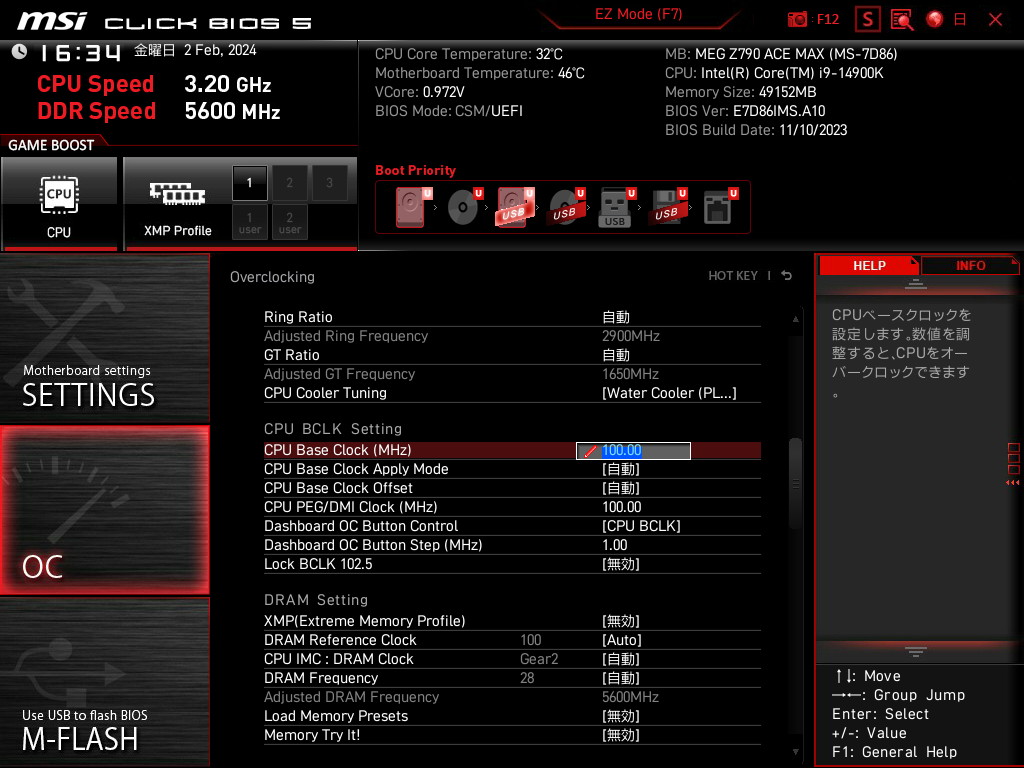The image size is (1024, 768).
Task: Open the BIOS search magnifier icon
Action: tap(901, 19)
